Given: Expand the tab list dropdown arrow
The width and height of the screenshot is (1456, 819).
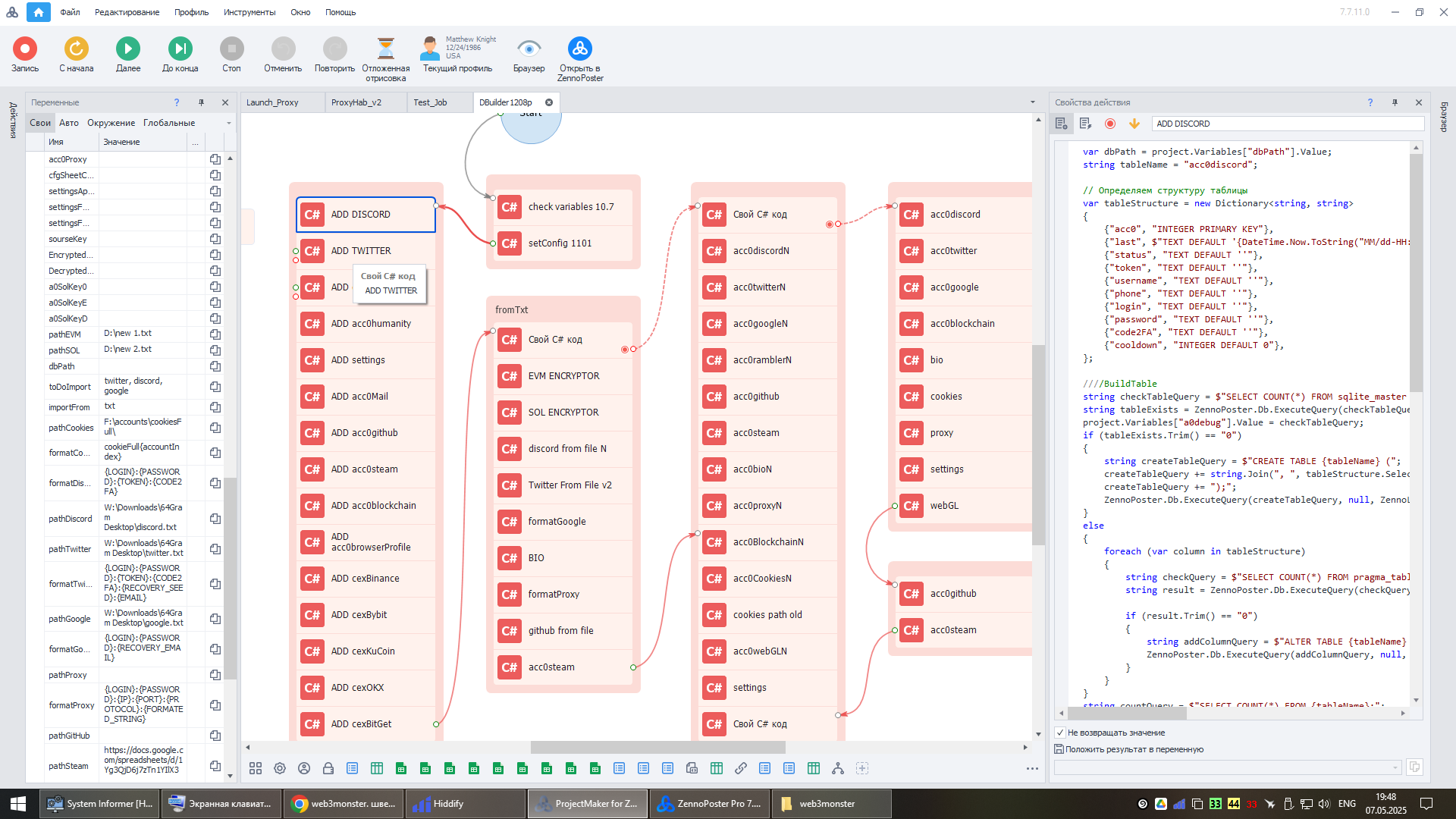Looking at the screenshot, I should [1032, 102].
